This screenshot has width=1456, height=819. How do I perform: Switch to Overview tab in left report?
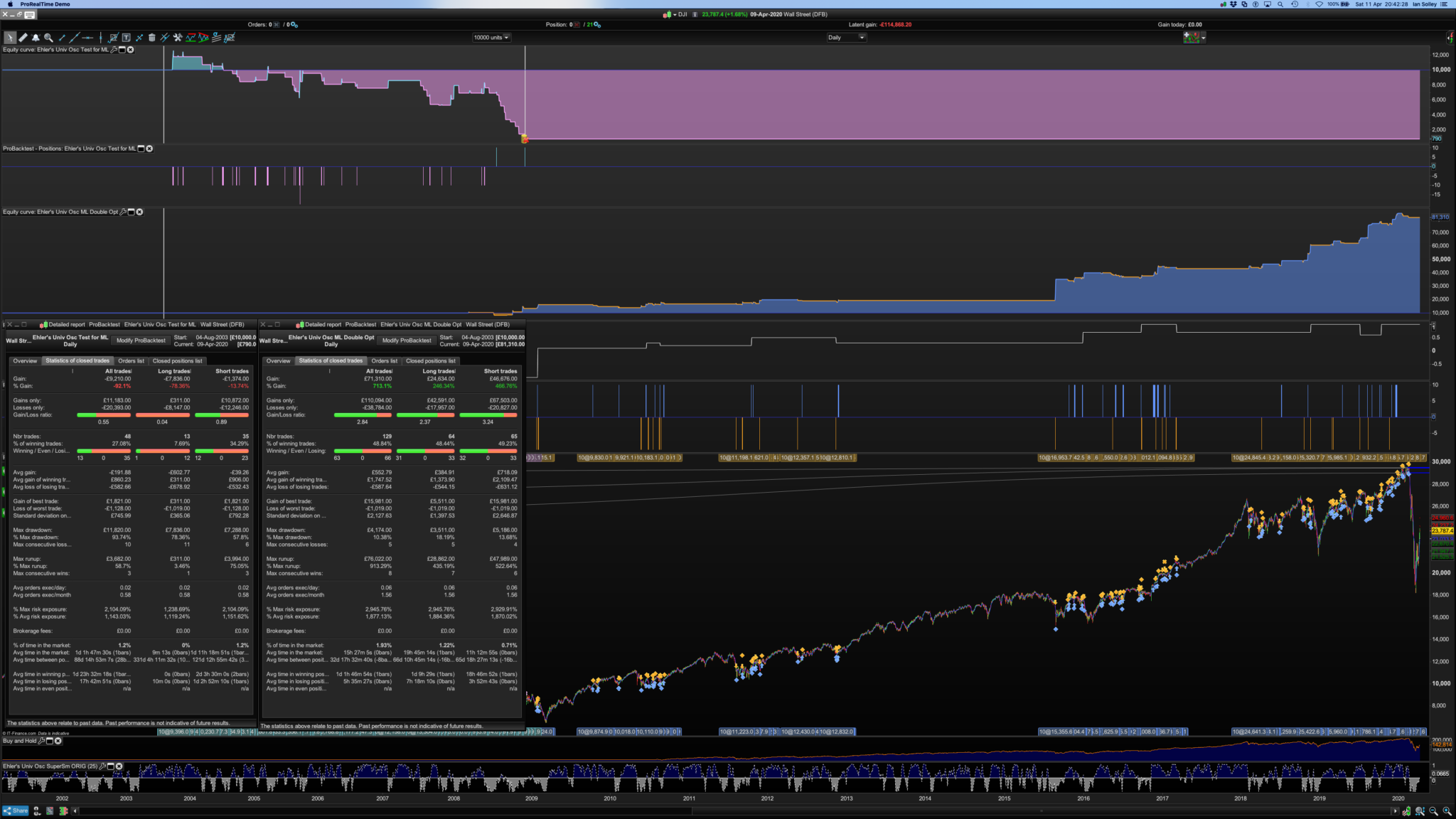click(25, 361)
